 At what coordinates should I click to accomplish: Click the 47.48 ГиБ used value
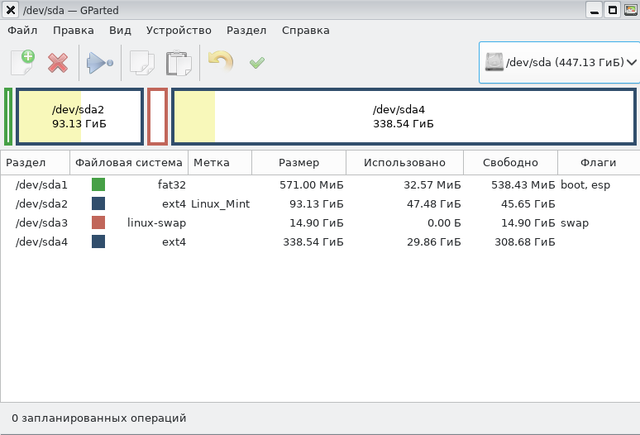click(434, 204)
